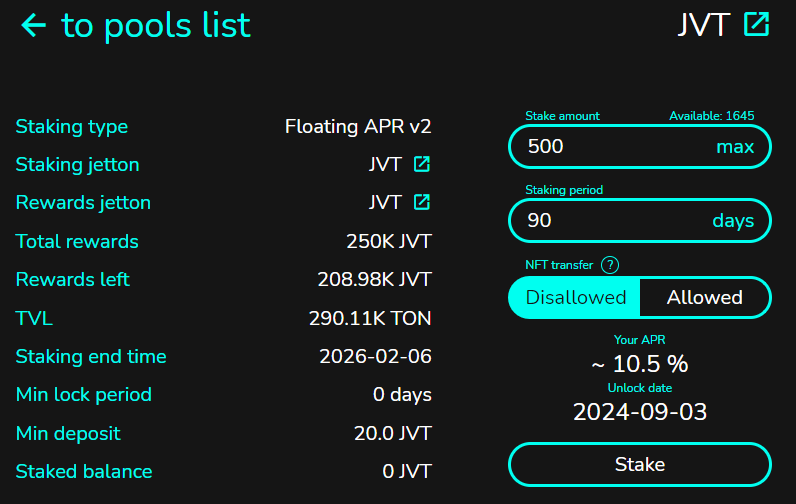
Task: Click JVT value in Rewards jetton row
Action: pos(385,203)
